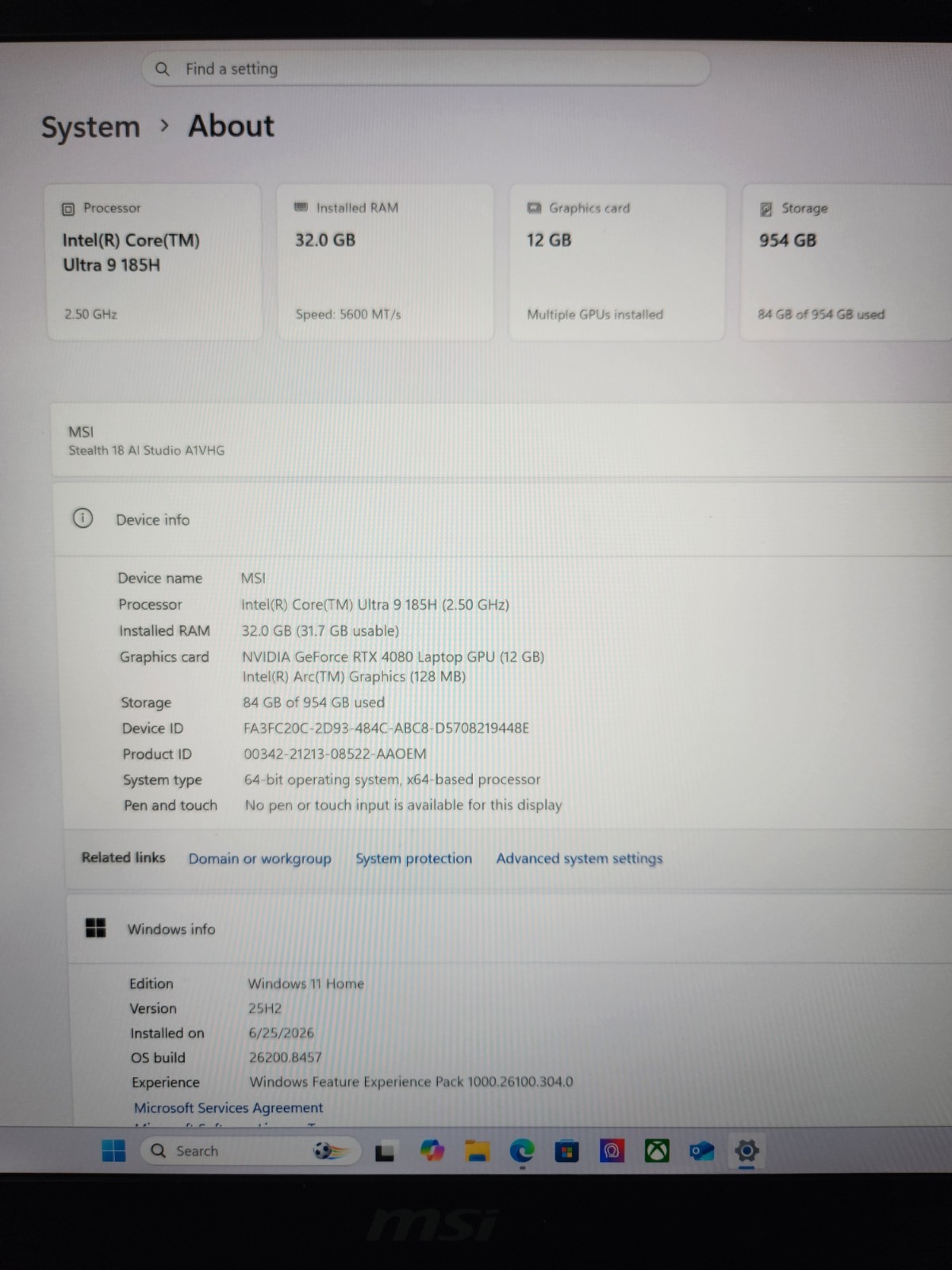Collapse the Device info section
The width and height of the screenshot is (952, 1270).
(x=503, y=519)
